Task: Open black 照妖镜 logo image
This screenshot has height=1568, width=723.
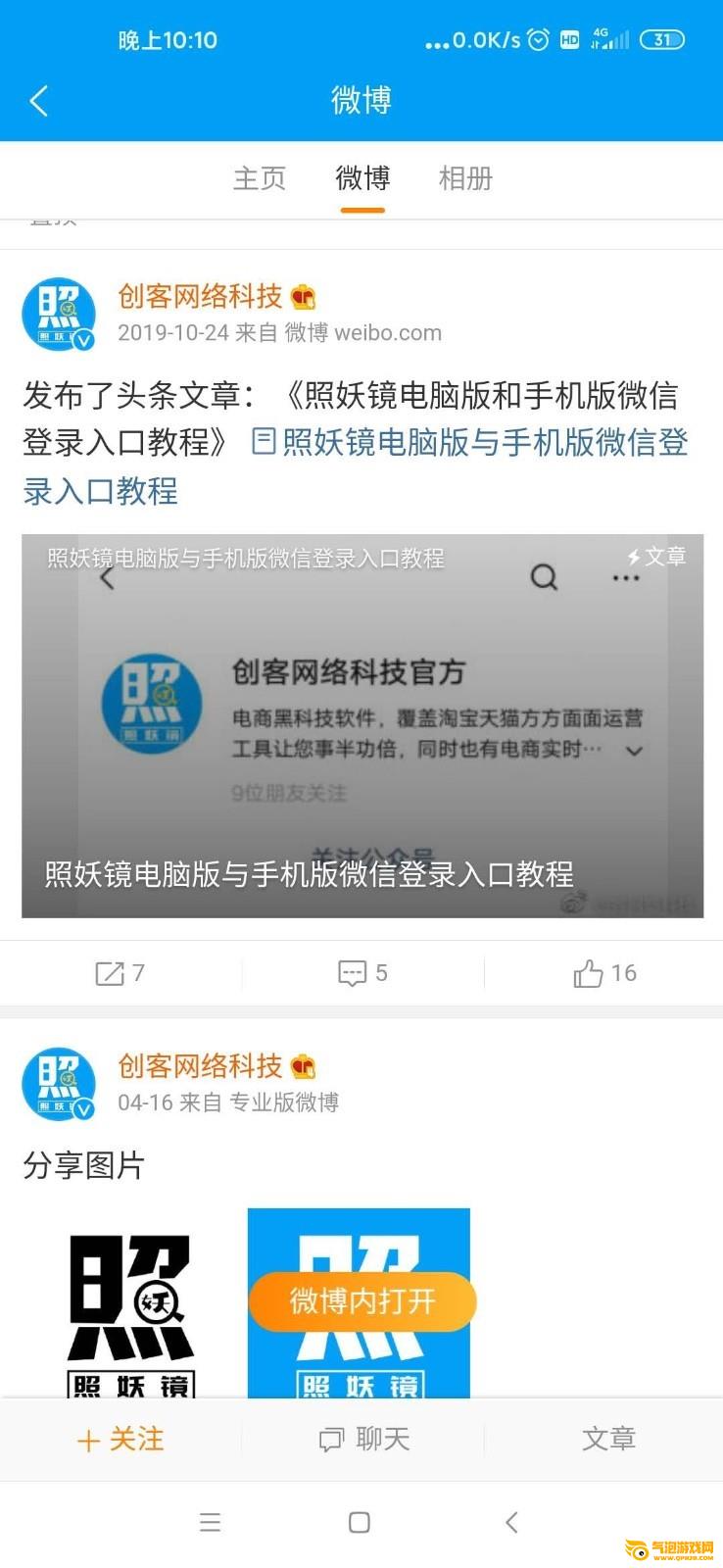Action: [131, 1303]
